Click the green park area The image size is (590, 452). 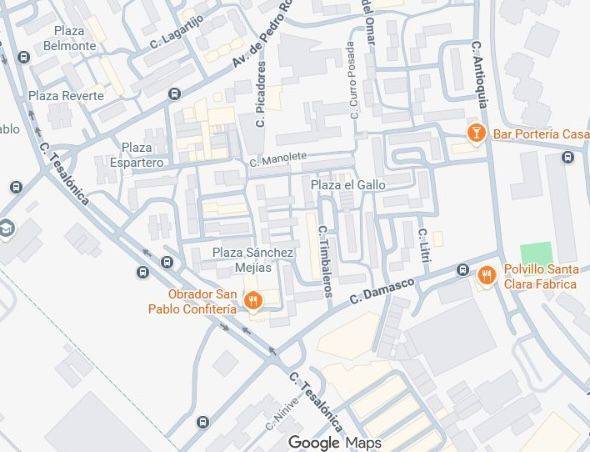tap(537, 254)
